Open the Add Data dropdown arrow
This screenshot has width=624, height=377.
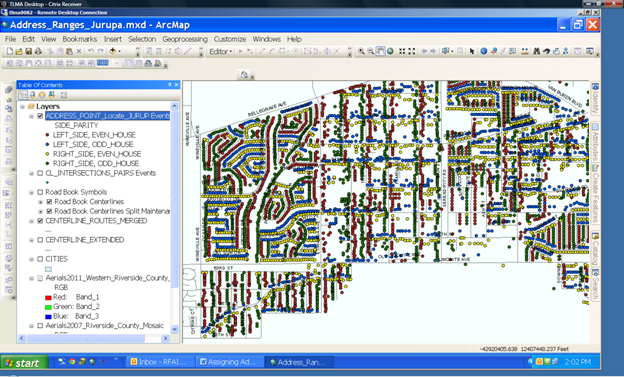(119, 51)
